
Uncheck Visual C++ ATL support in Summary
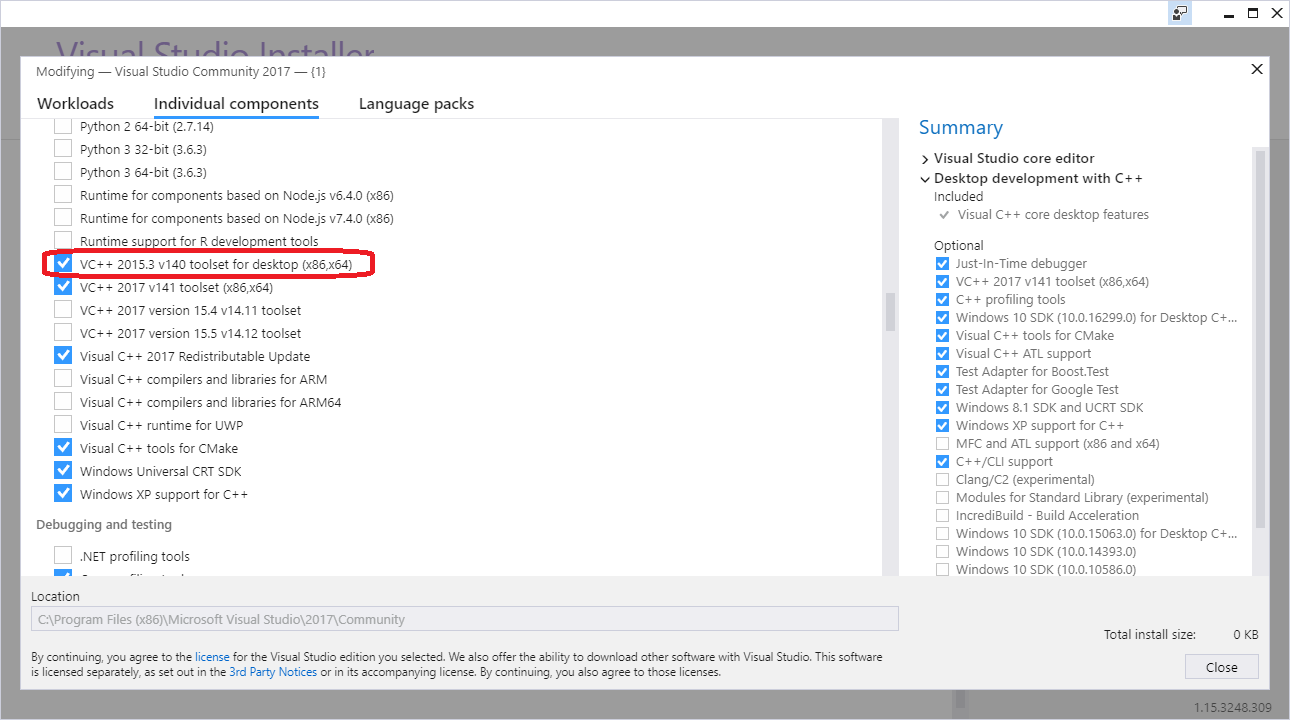coord(942,354)
